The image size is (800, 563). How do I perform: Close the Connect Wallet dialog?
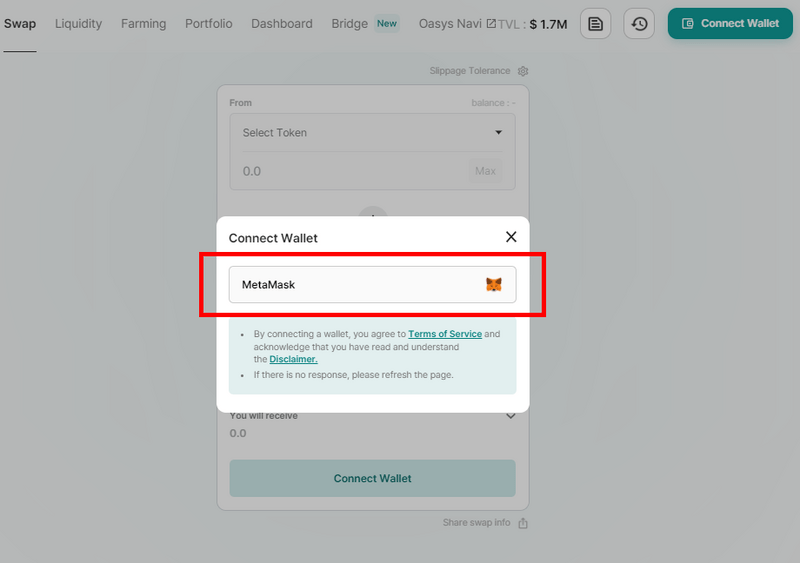point(511,237)
